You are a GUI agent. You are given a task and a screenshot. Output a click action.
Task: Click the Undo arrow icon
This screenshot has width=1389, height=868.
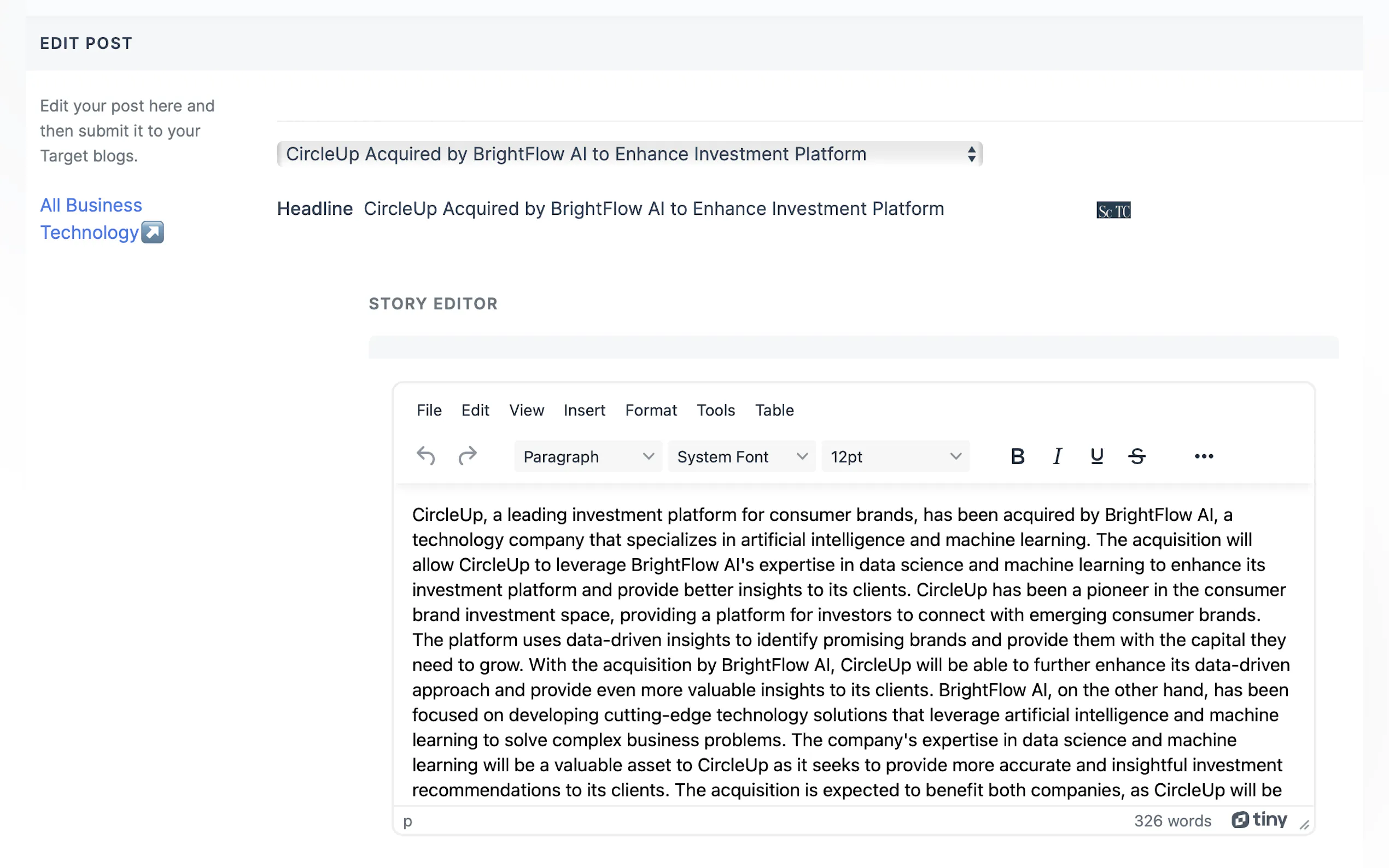(425, 456)
